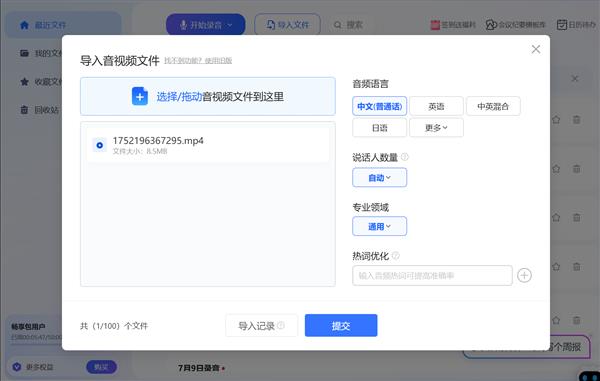Screen dimensions: 600x381
Task: Click the microphone 开始录音 button
Action: (x=205, y=25)
